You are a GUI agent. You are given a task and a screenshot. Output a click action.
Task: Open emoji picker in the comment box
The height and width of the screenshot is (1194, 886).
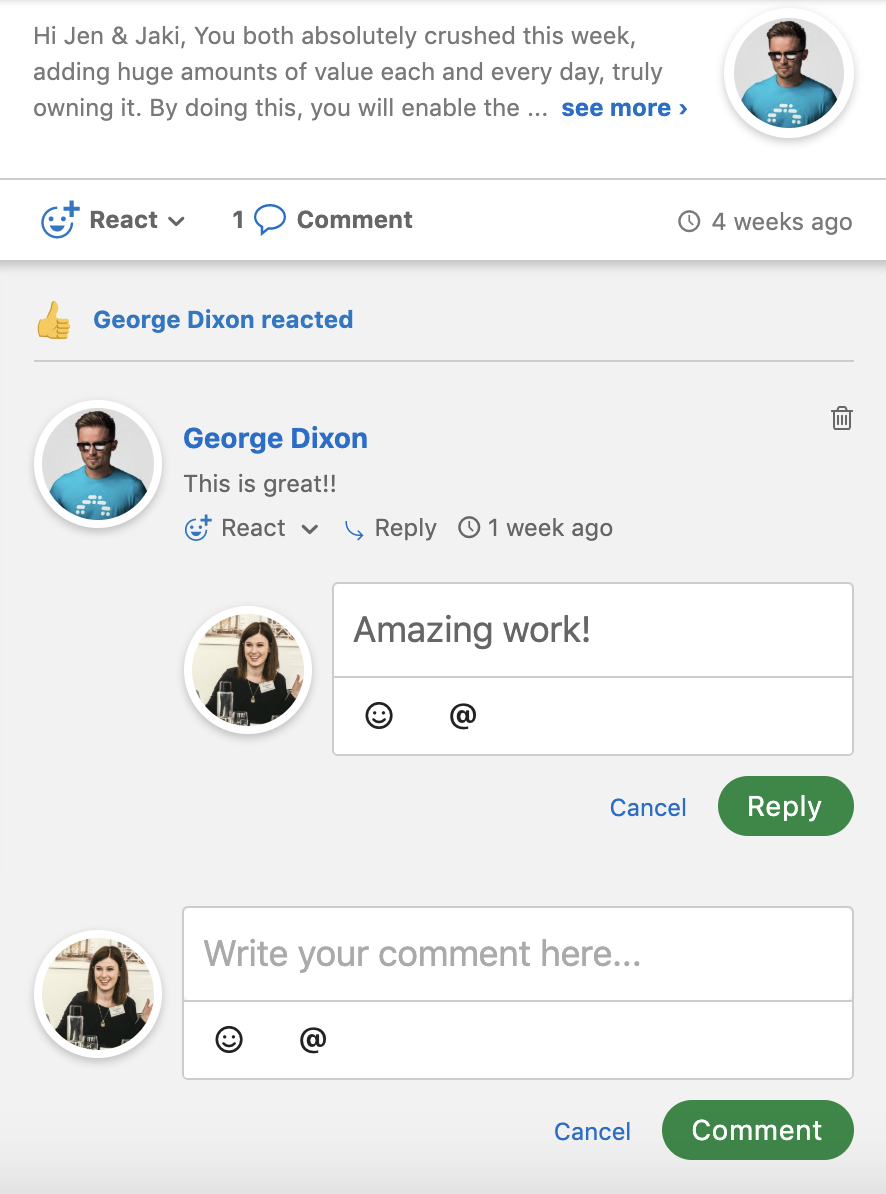tap(229, 1039)
